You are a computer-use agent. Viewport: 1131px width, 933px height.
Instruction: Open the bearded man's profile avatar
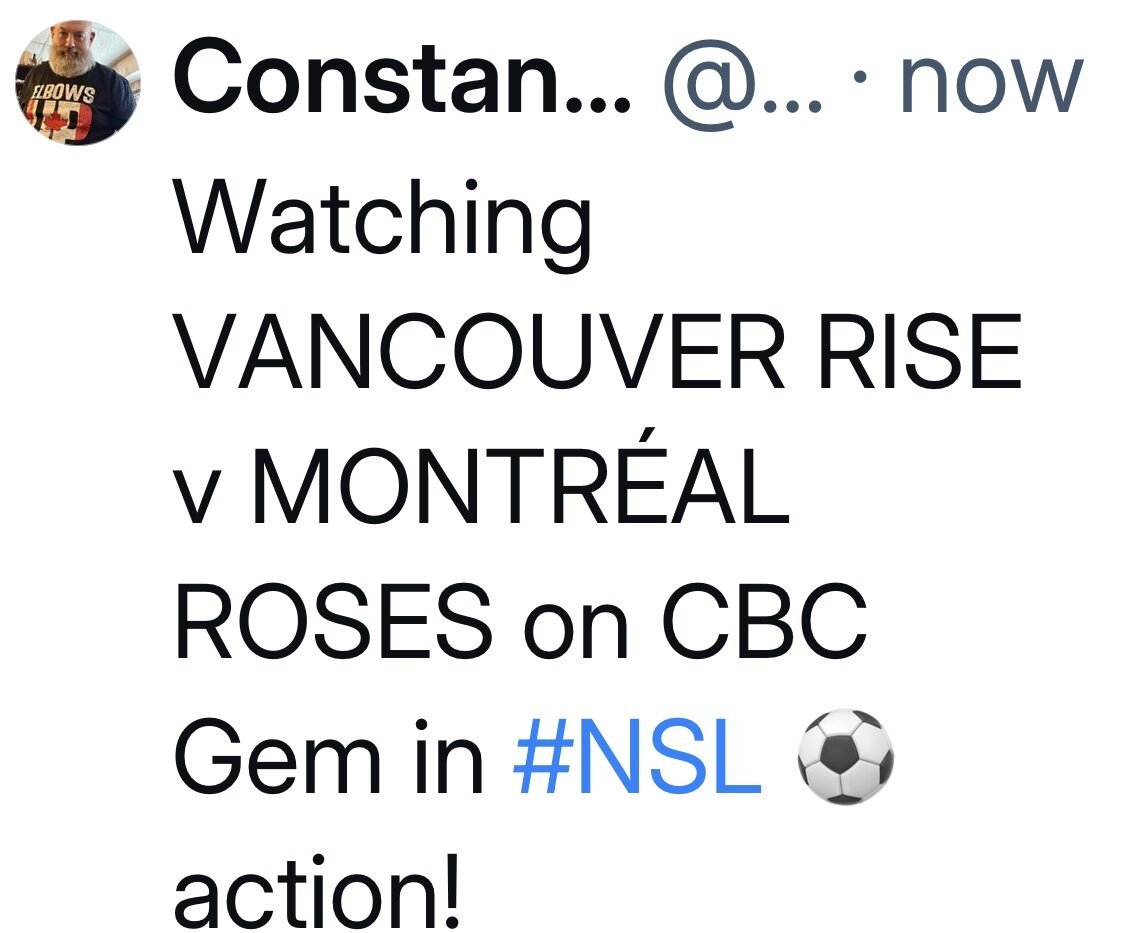78,83
